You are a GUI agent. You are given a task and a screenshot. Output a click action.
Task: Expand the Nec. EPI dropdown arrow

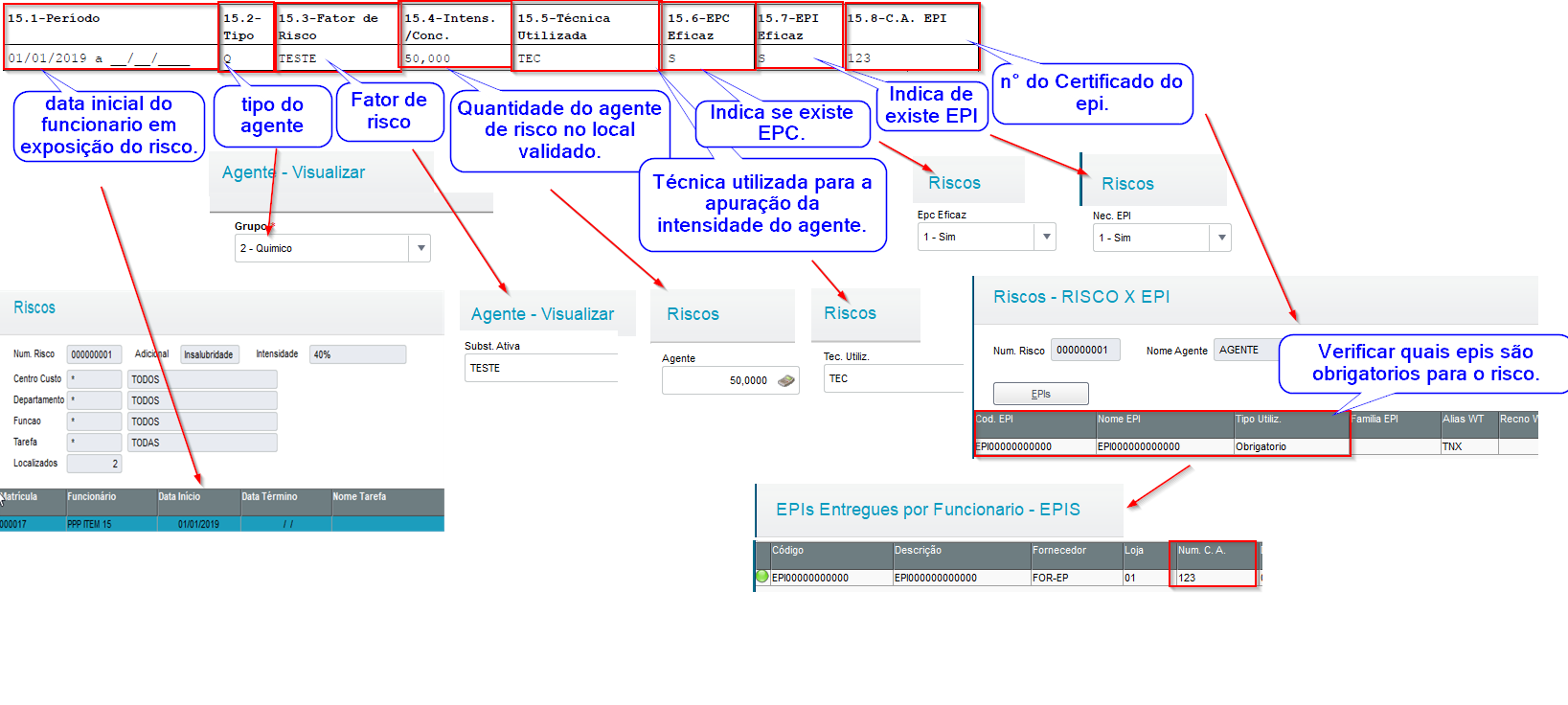click(x=1220, y=238)
